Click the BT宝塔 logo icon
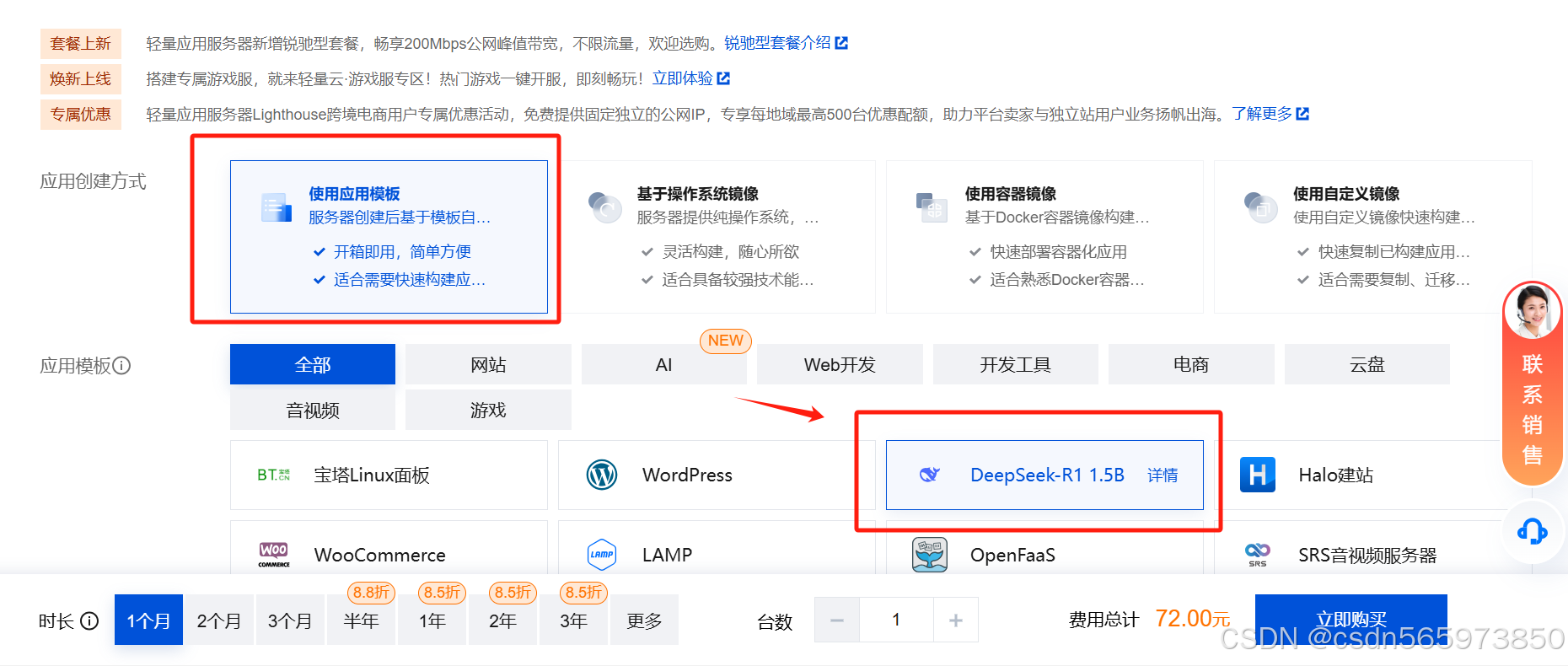1568x666 pixels. tap(274, 475)
